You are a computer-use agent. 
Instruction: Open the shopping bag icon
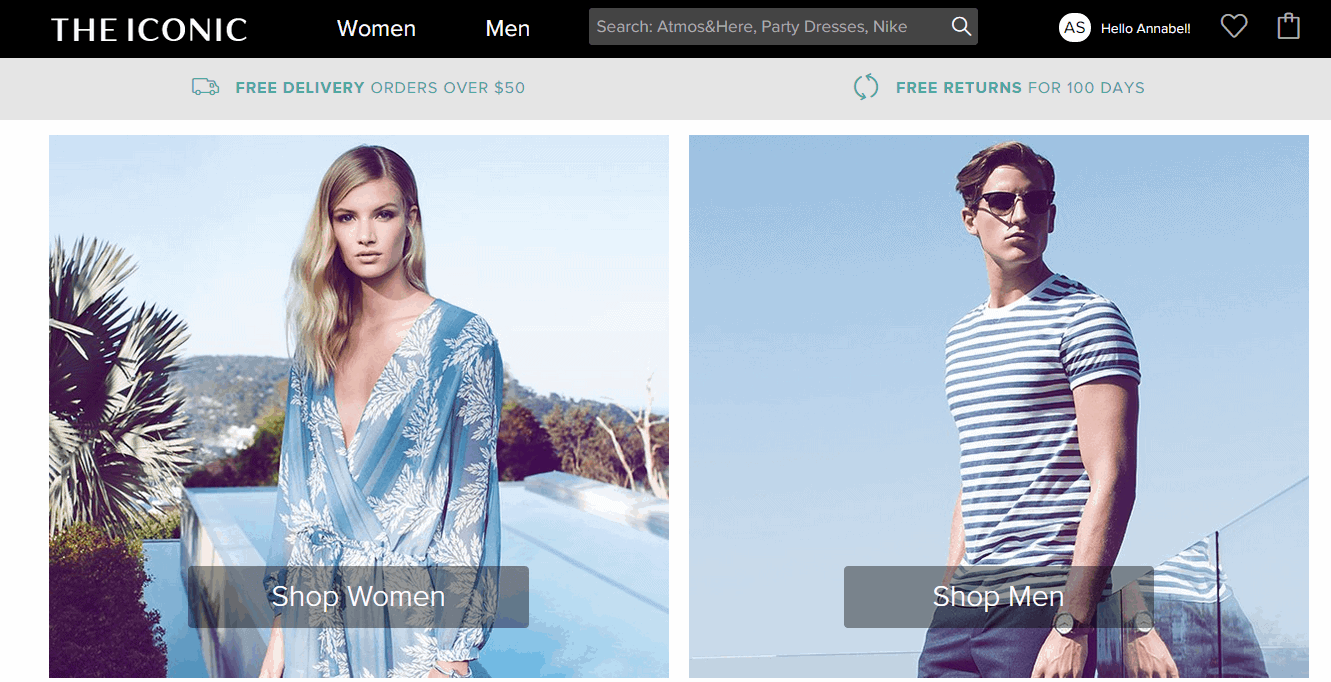(1289, 27)
